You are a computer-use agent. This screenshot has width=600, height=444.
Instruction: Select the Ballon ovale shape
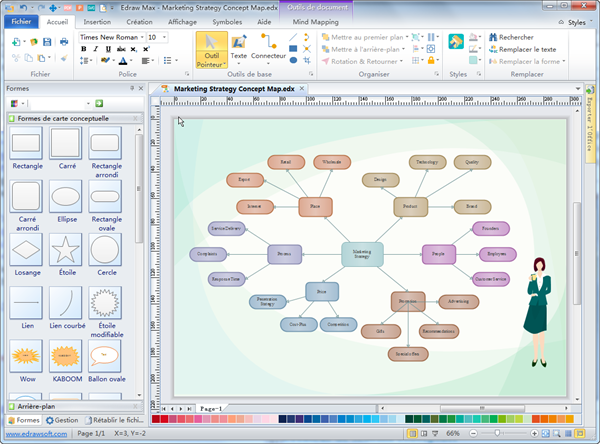[x=105, y=355]
